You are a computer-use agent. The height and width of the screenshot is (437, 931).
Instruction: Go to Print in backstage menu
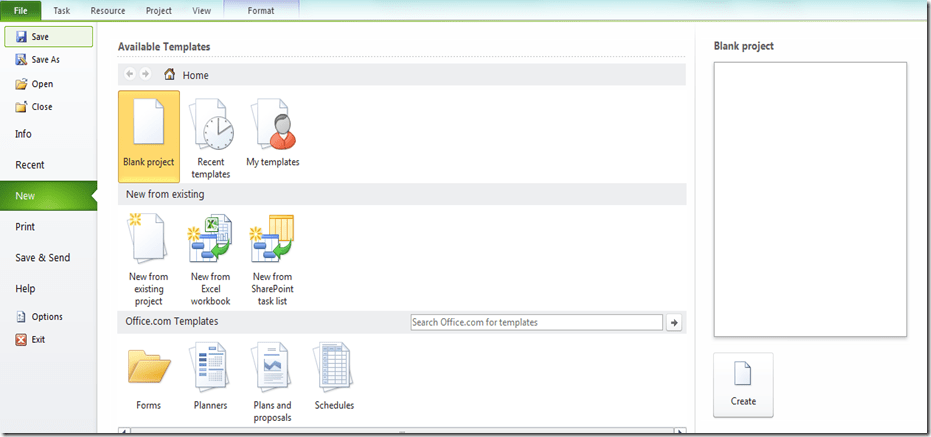pos(25,227)
